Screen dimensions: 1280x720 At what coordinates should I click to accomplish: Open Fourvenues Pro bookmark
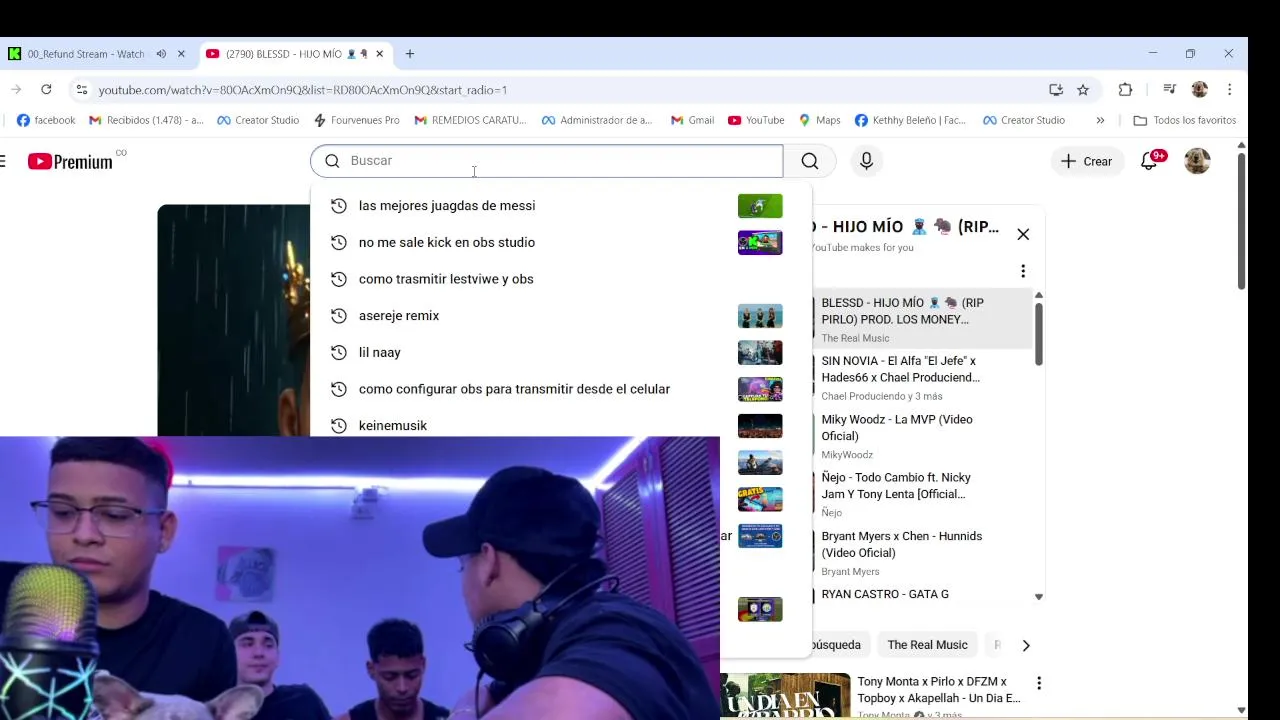pyautogui.click(x=356, y=120)
